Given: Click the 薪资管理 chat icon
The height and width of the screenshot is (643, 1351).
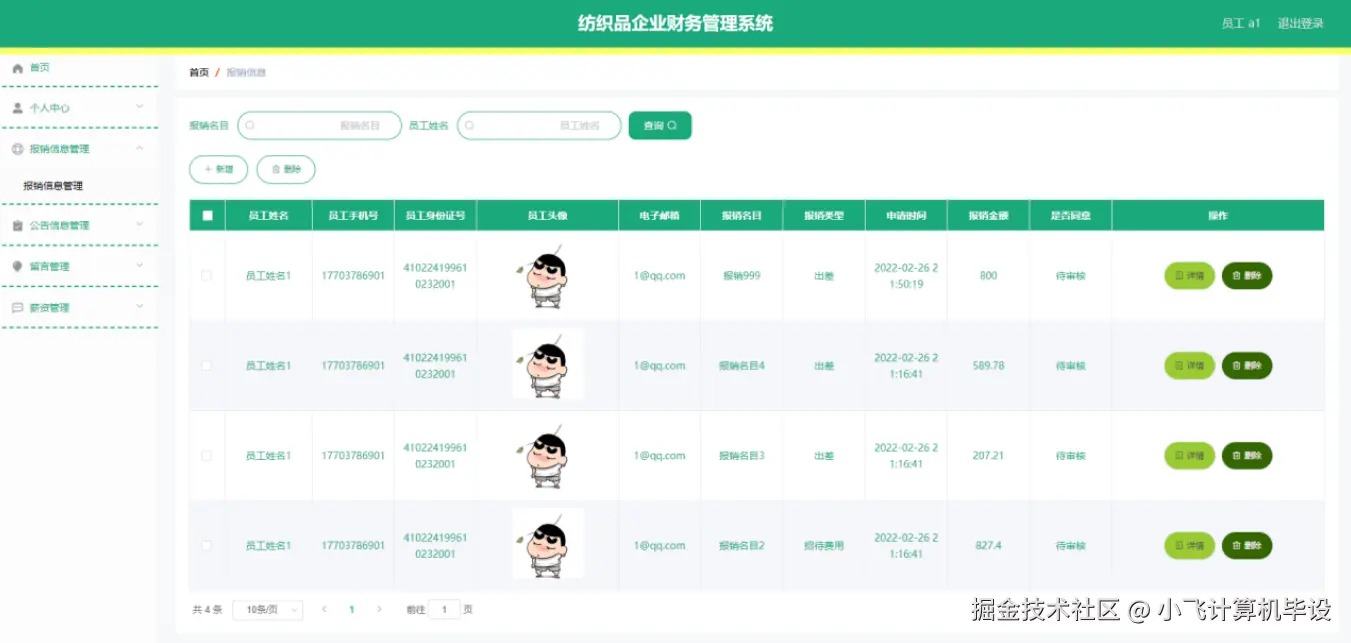Looking at the screenshot, I should pyautogui.click(x=16, y=307).
